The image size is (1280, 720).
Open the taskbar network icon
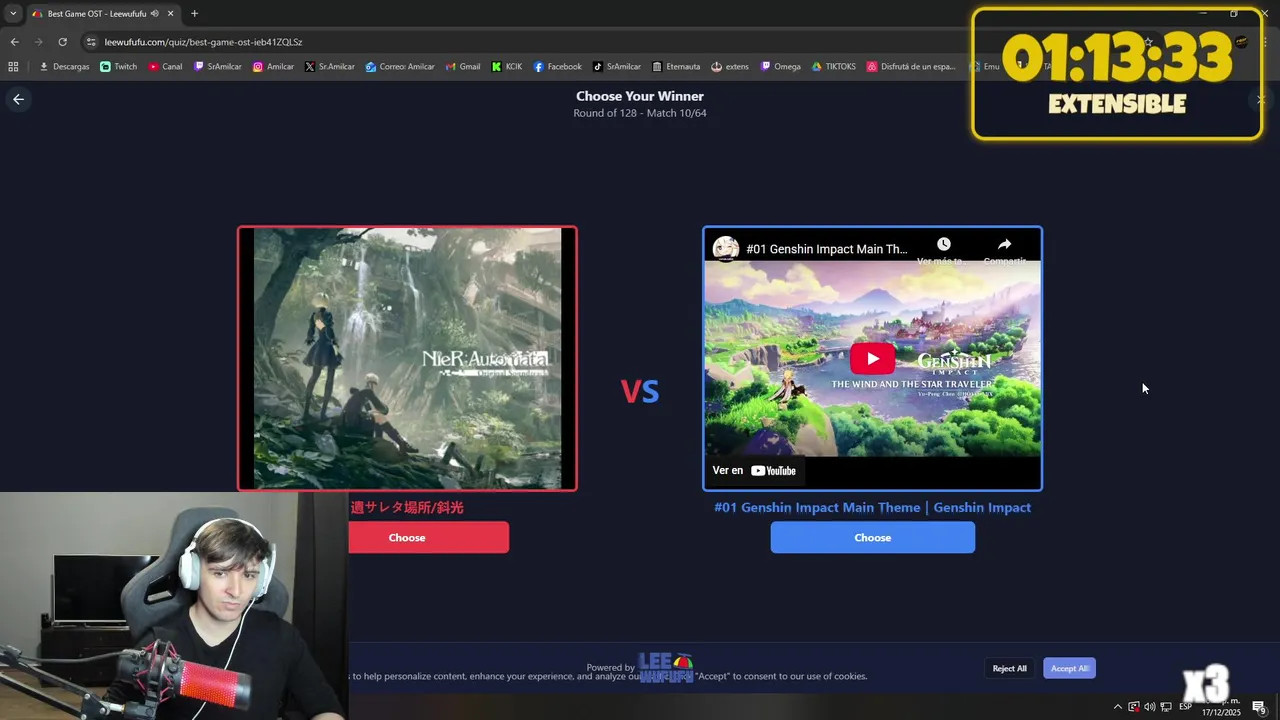pos(1166,707)
